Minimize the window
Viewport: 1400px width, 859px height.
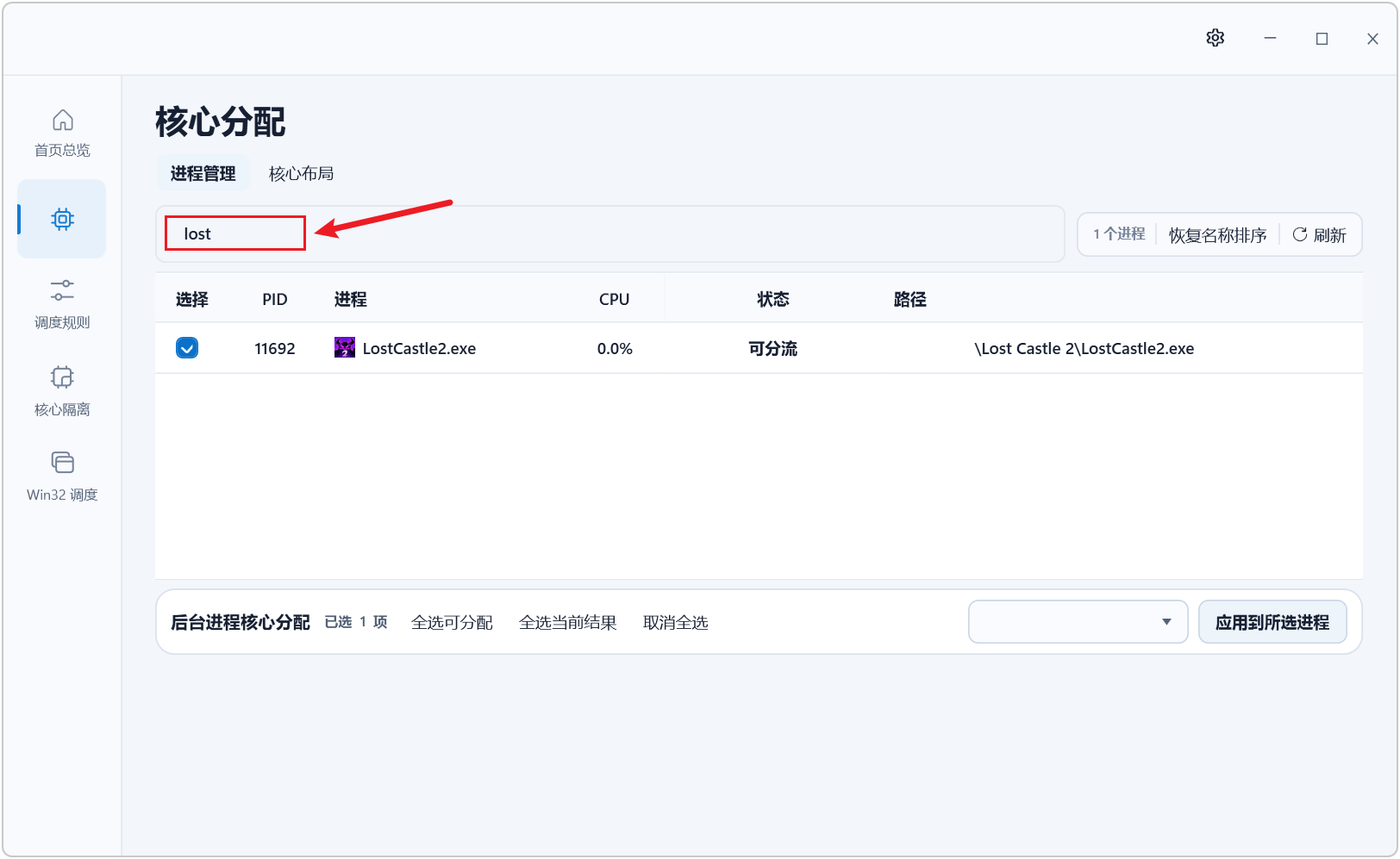(x=1270, y=38)
